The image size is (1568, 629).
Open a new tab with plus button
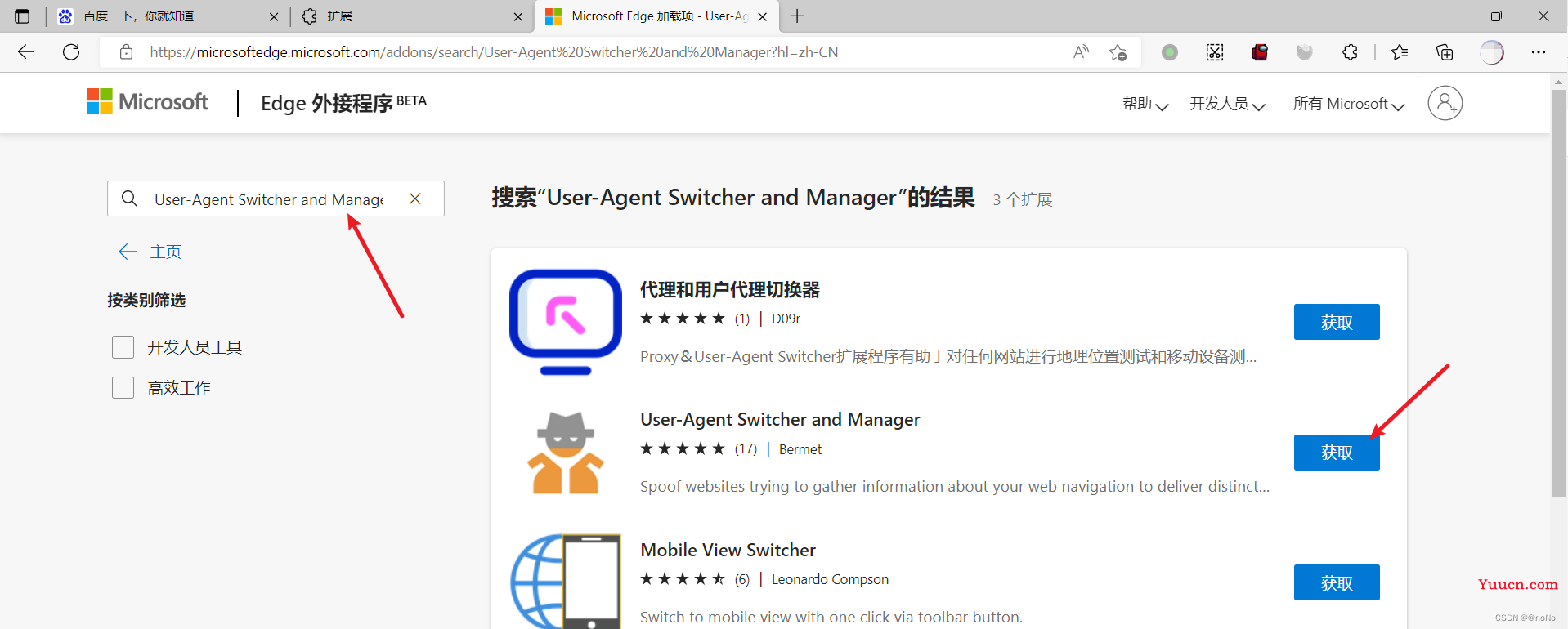(x=798, y=16)
